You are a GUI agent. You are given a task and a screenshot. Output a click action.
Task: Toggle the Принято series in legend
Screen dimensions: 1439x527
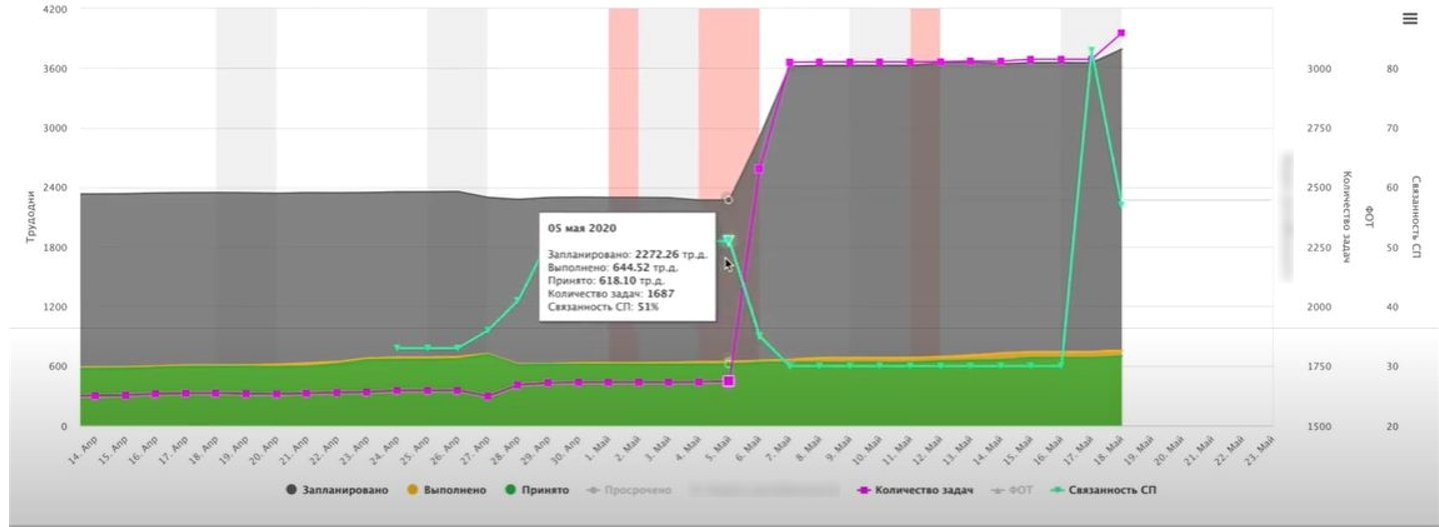click(536, 490)
